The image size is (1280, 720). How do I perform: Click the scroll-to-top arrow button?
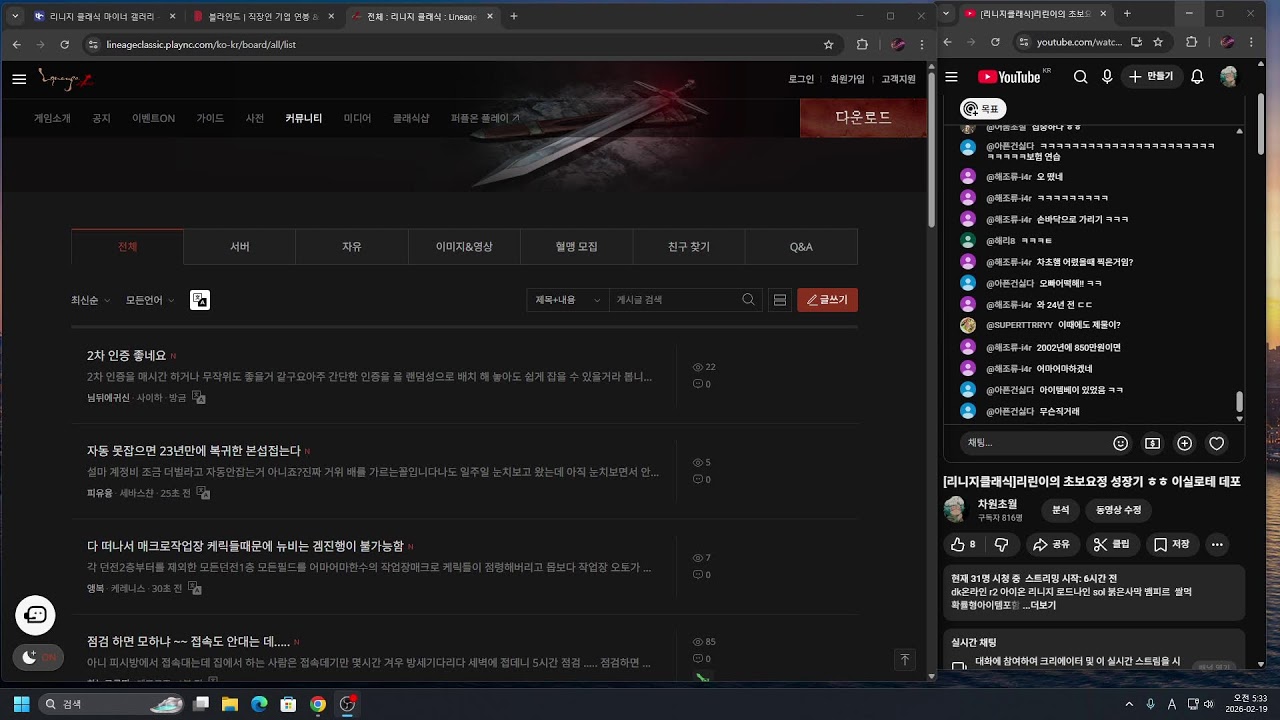tap(905, 659)
